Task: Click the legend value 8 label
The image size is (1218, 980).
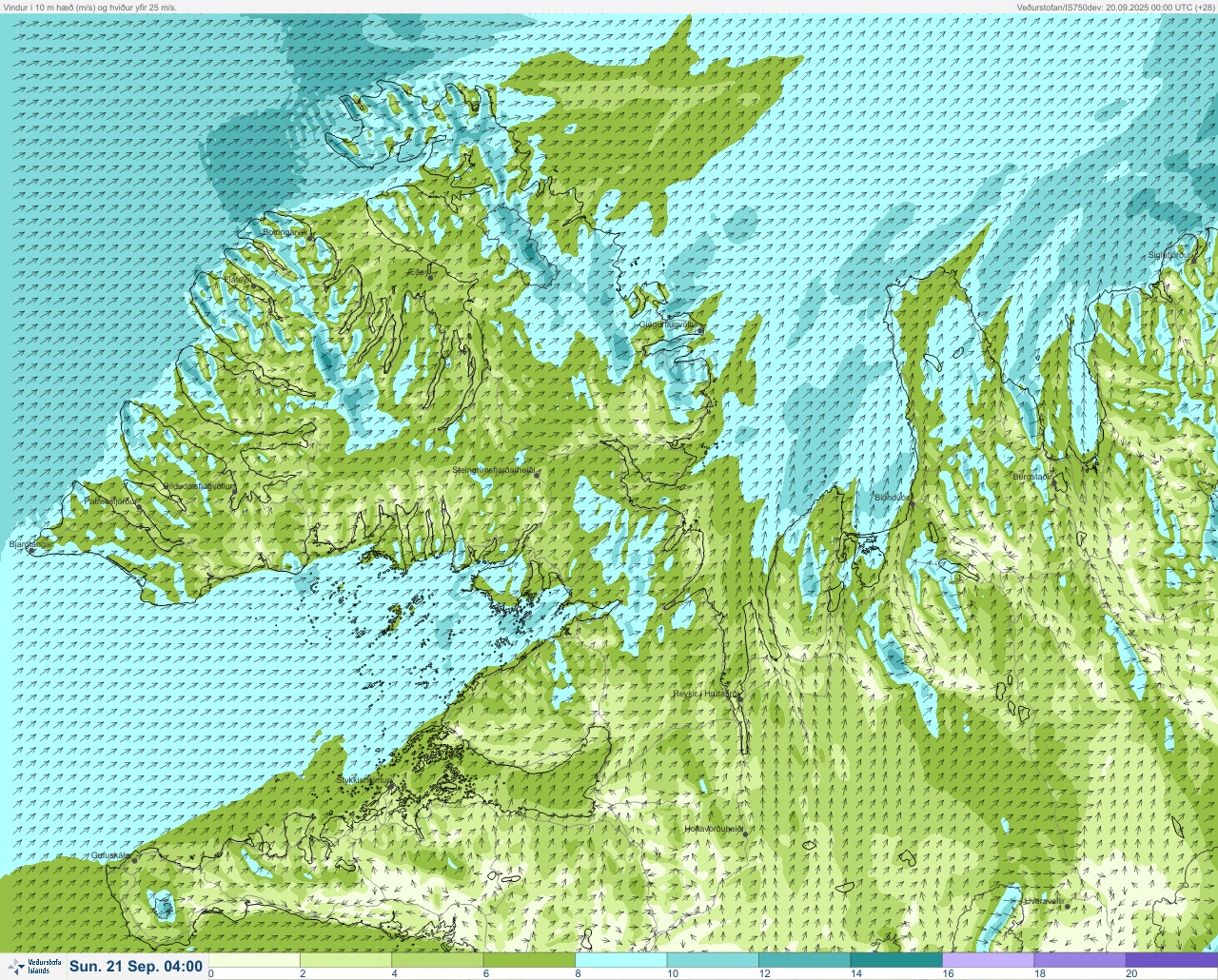Action: [577, 973]
